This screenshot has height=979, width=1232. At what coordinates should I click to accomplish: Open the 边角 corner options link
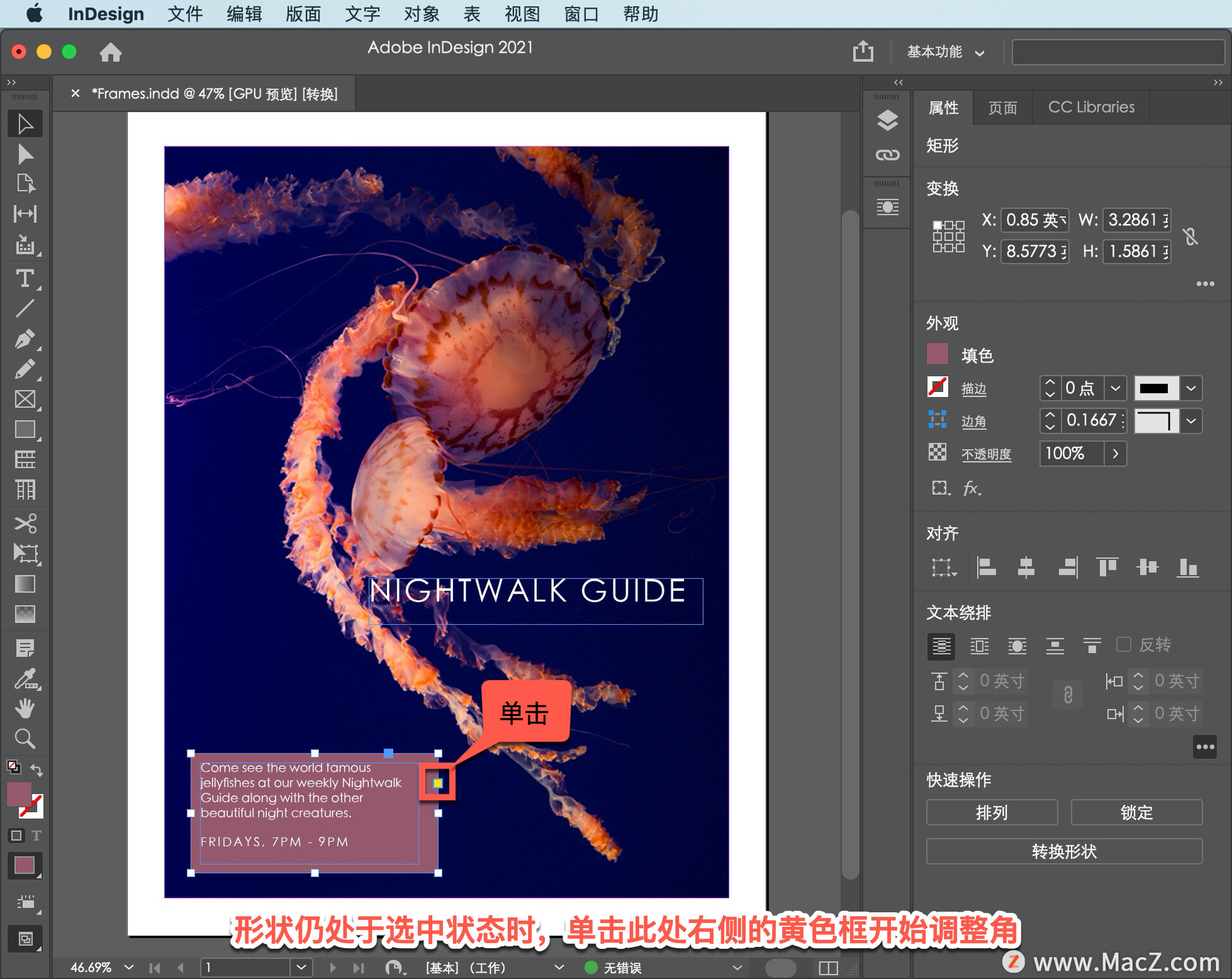(973, 421)
